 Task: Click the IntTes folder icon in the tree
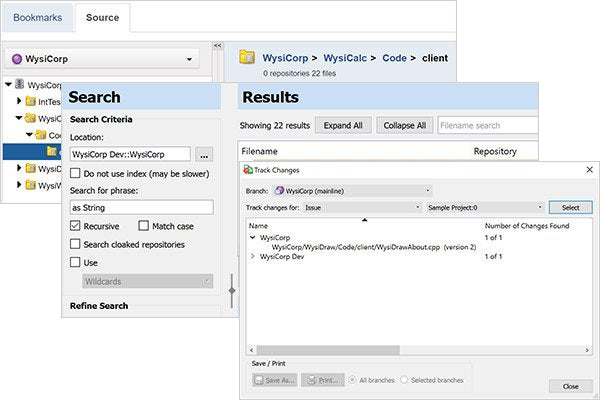pos(31,101)
